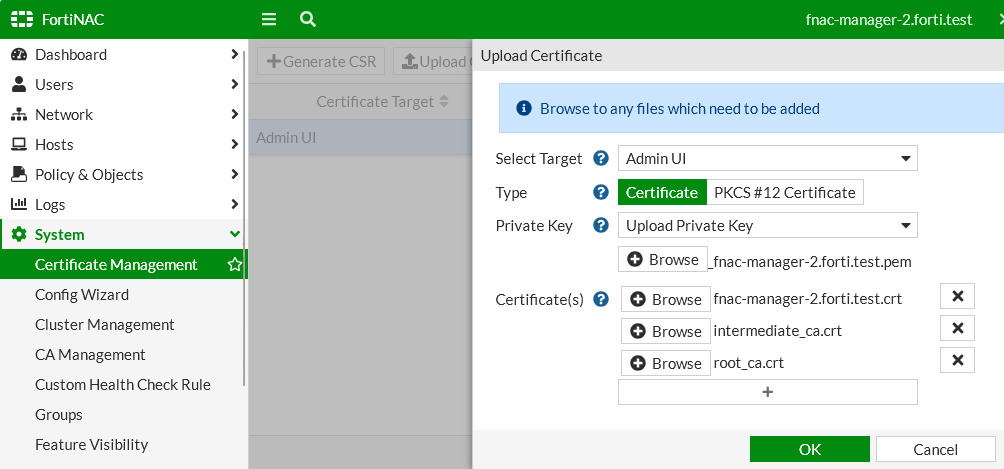
Task: Click Generate CSR button
Action: coord(321,62)
